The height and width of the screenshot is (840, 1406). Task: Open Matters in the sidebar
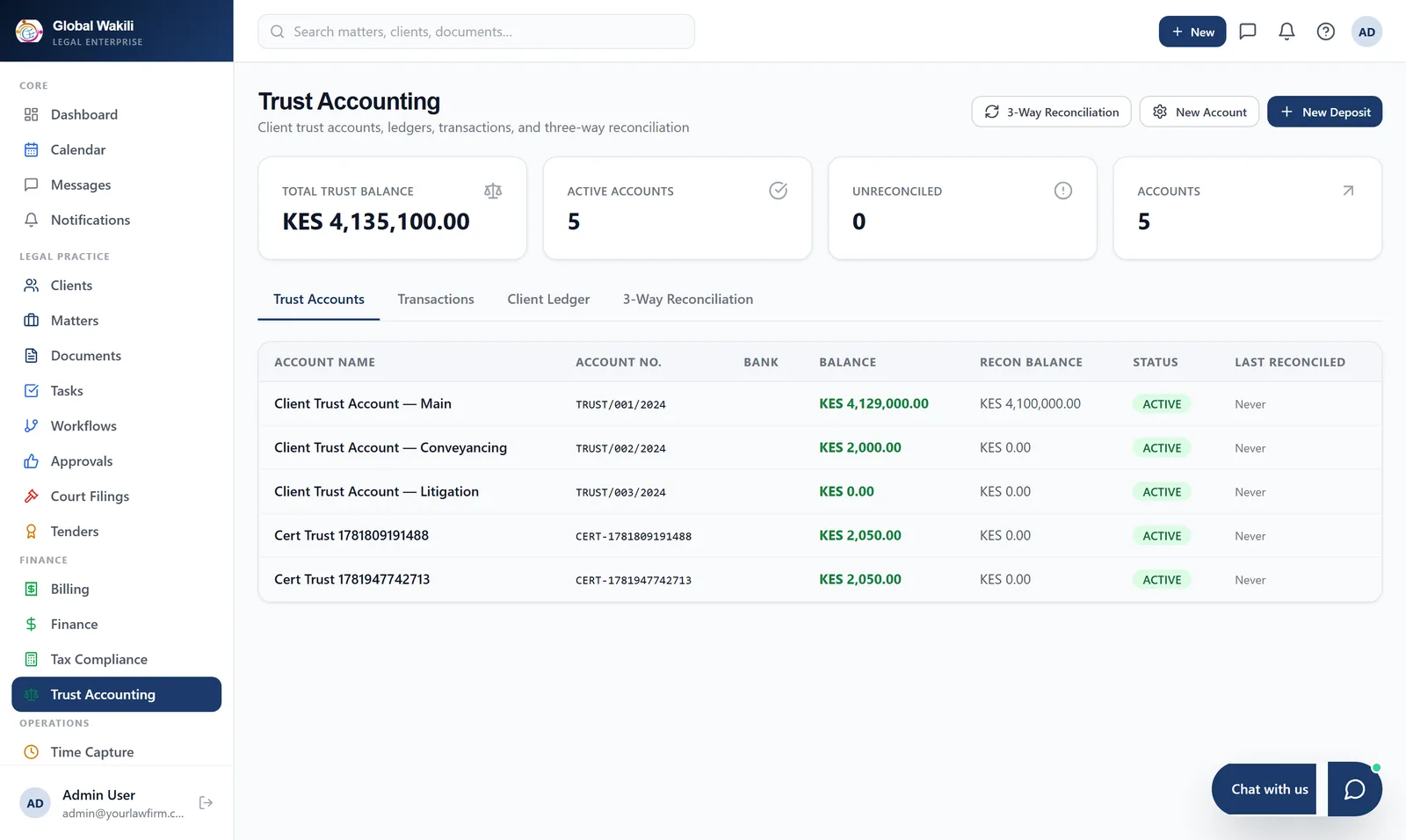click(116, 321)
